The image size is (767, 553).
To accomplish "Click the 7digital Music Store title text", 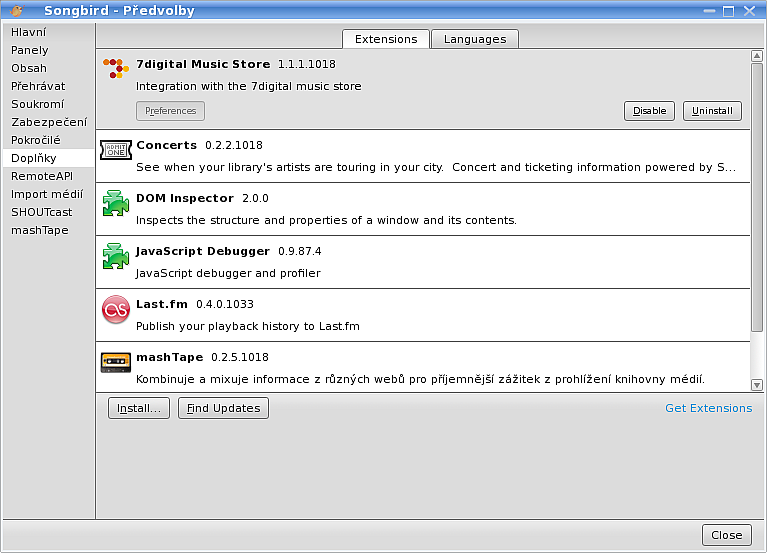I will 203,64.
